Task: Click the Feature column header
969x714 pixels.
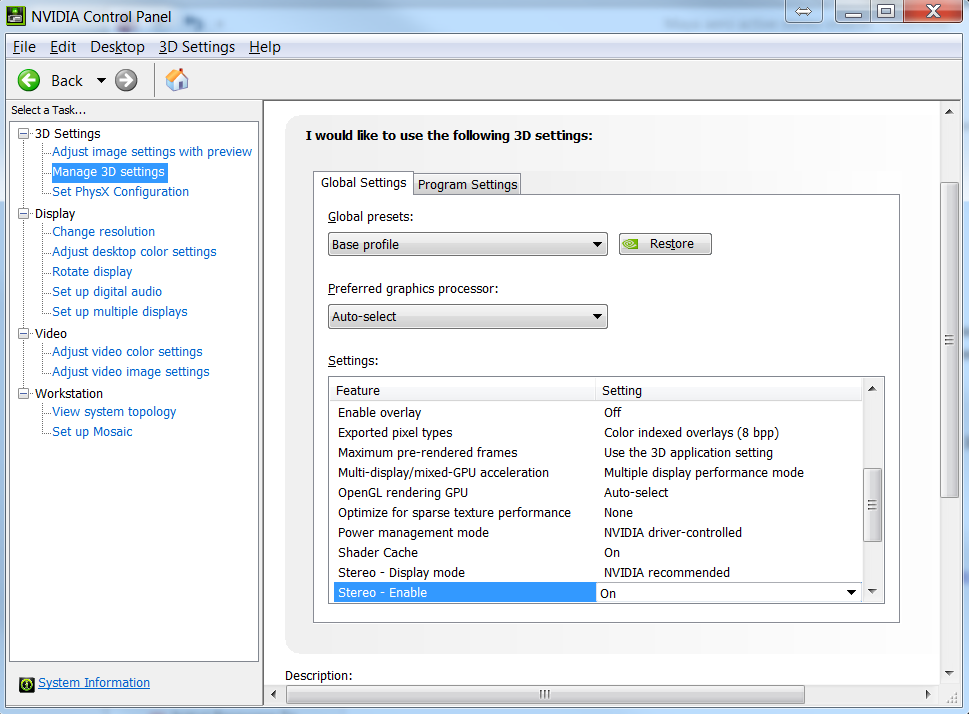Action: [x=462, y=391]
